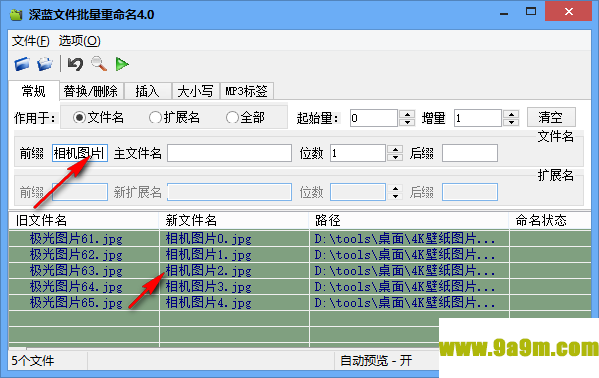Click the filename 位数 value field
This screenshot has height=378, width=599.
[358, 153]
